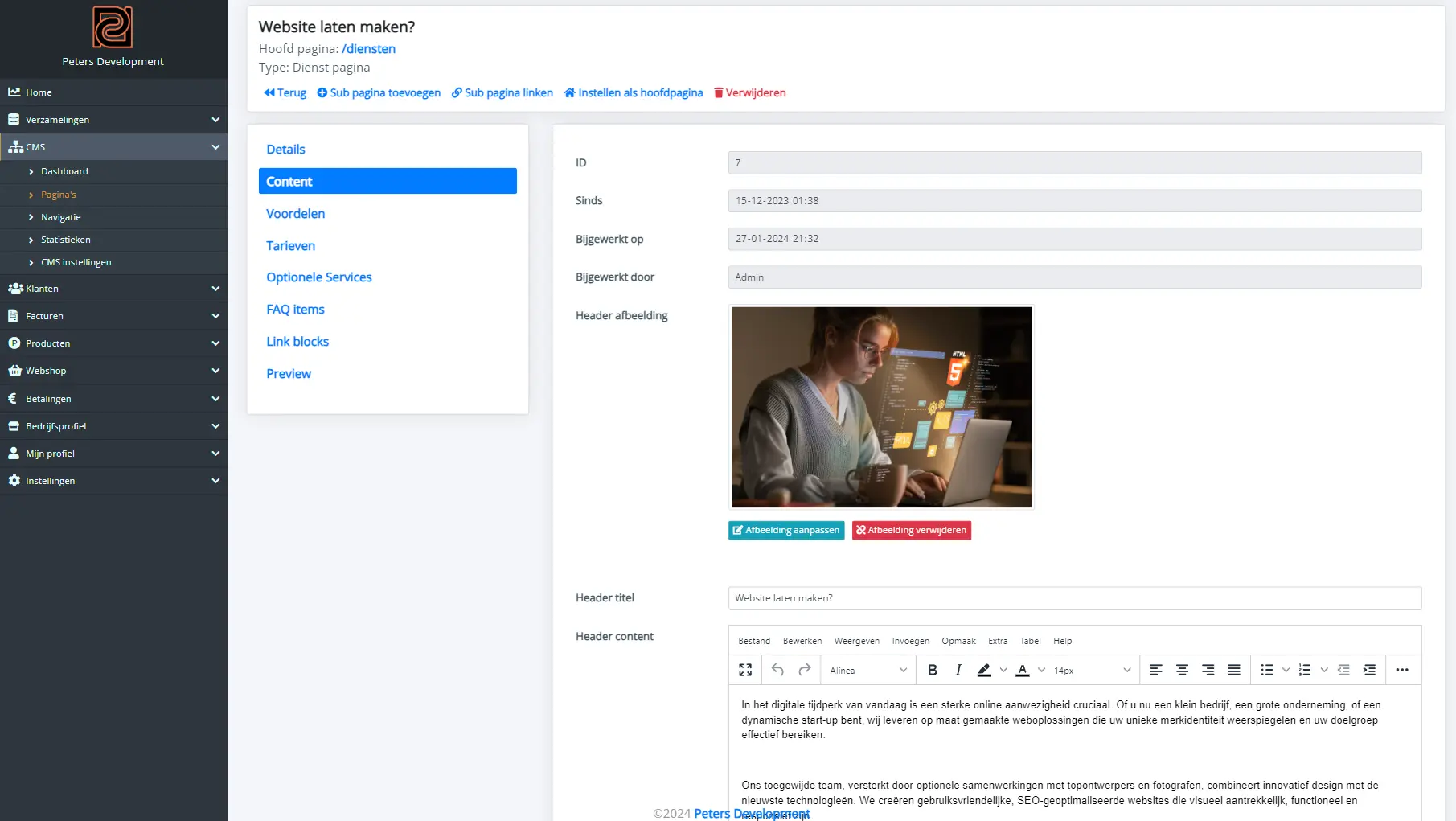Justify the paragraph text
Viewport: 1456px width, 821px height.
[x=1233, y=670]
